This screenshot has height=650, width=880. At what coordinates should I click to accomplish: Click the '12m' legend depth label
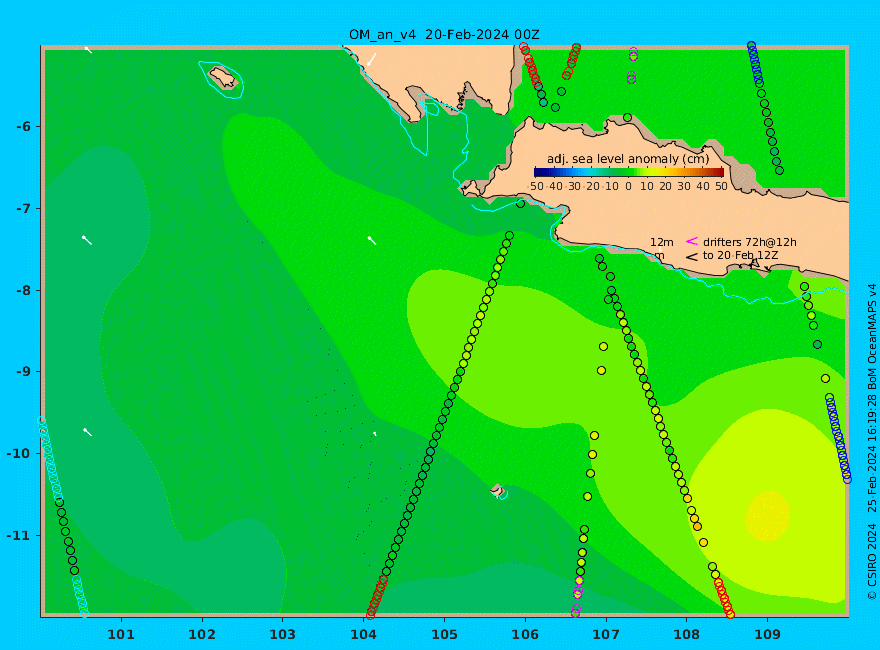(662, 242)
